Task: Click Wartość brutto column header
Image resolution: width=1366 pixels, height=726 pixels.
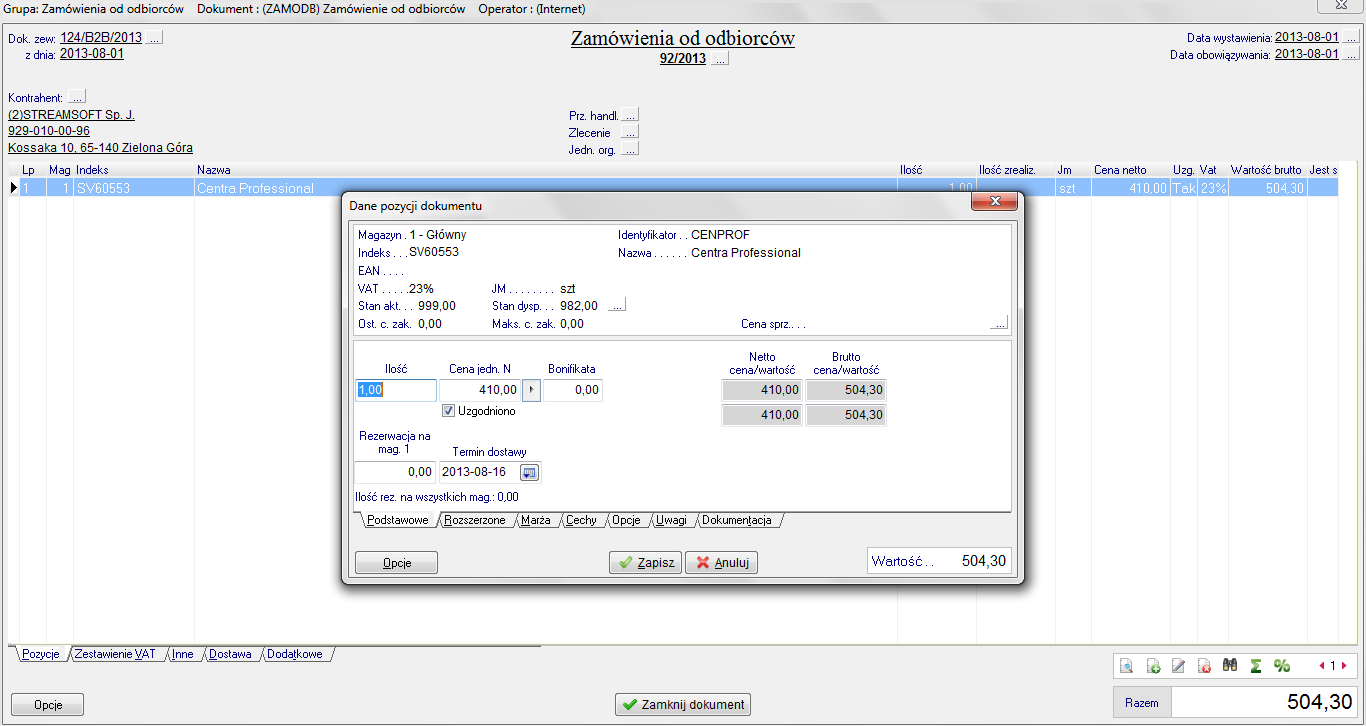Action: (1268, 170)
